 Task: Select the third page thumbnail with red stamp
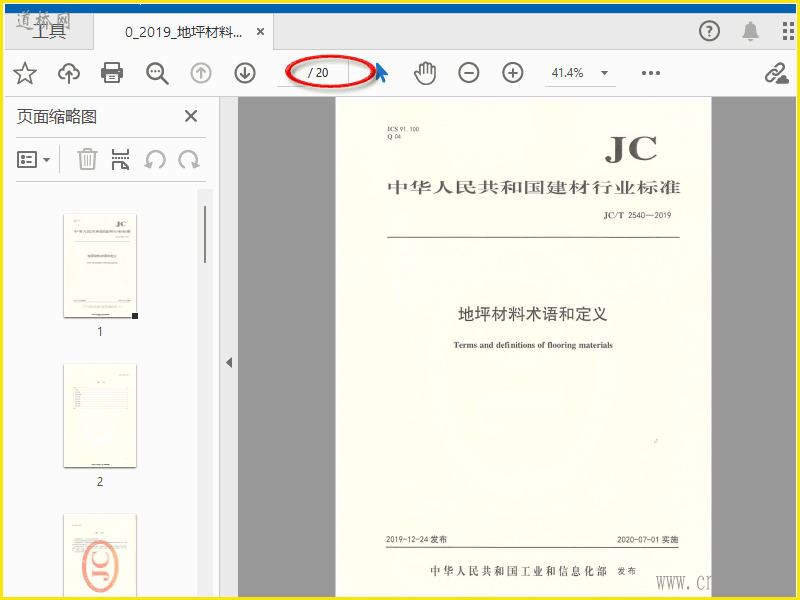(100, 555)
